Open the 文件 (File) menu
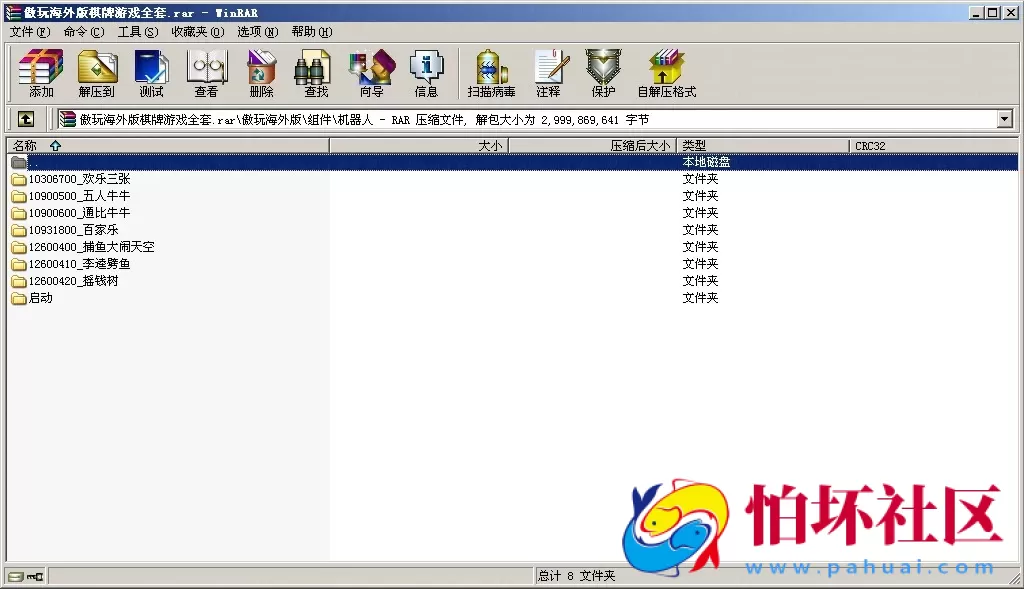This screenshot has width=1024, height=589. tap(24, 31)
